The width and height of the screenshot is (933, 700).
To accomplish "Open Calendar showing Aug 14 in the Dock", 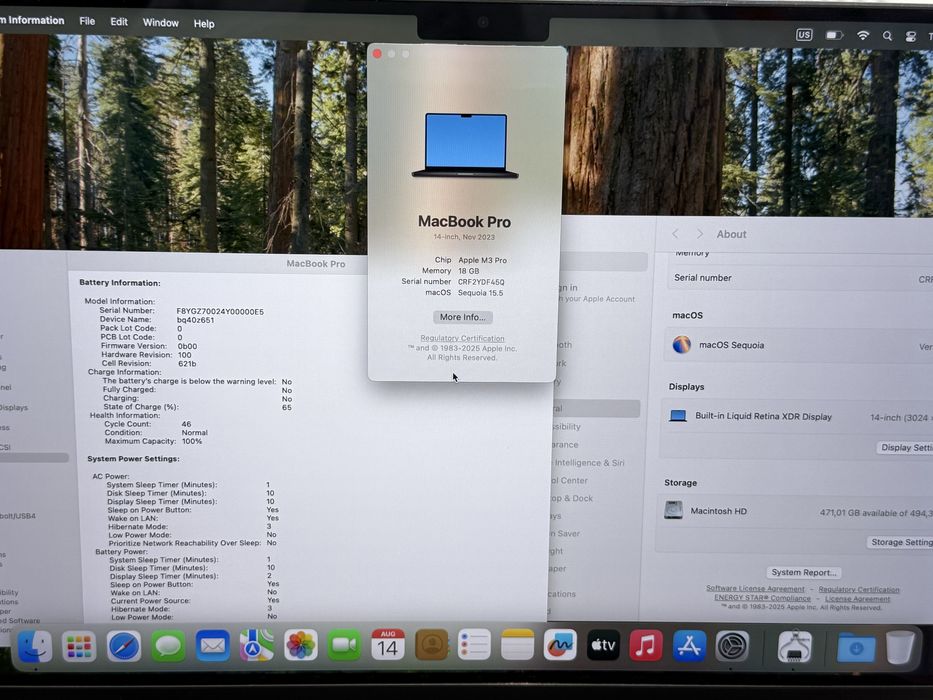I will click(x=388, y=645).
